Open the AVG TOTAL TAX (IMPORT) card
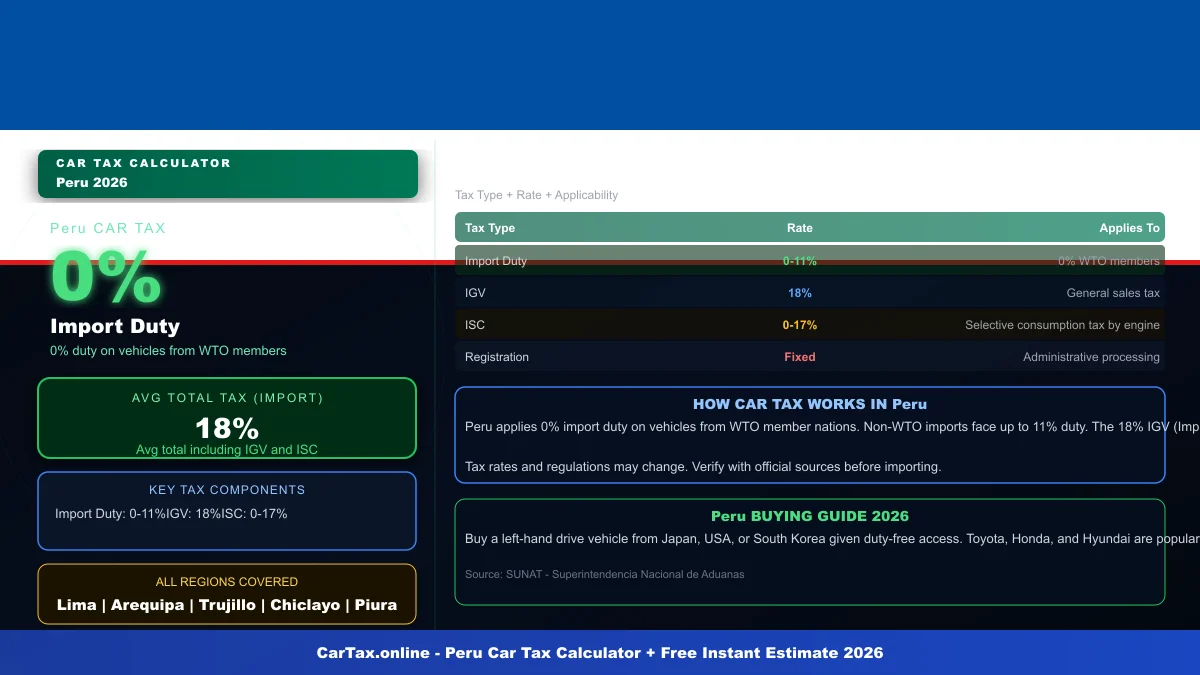1200x675 pixels. click(227, 418)
